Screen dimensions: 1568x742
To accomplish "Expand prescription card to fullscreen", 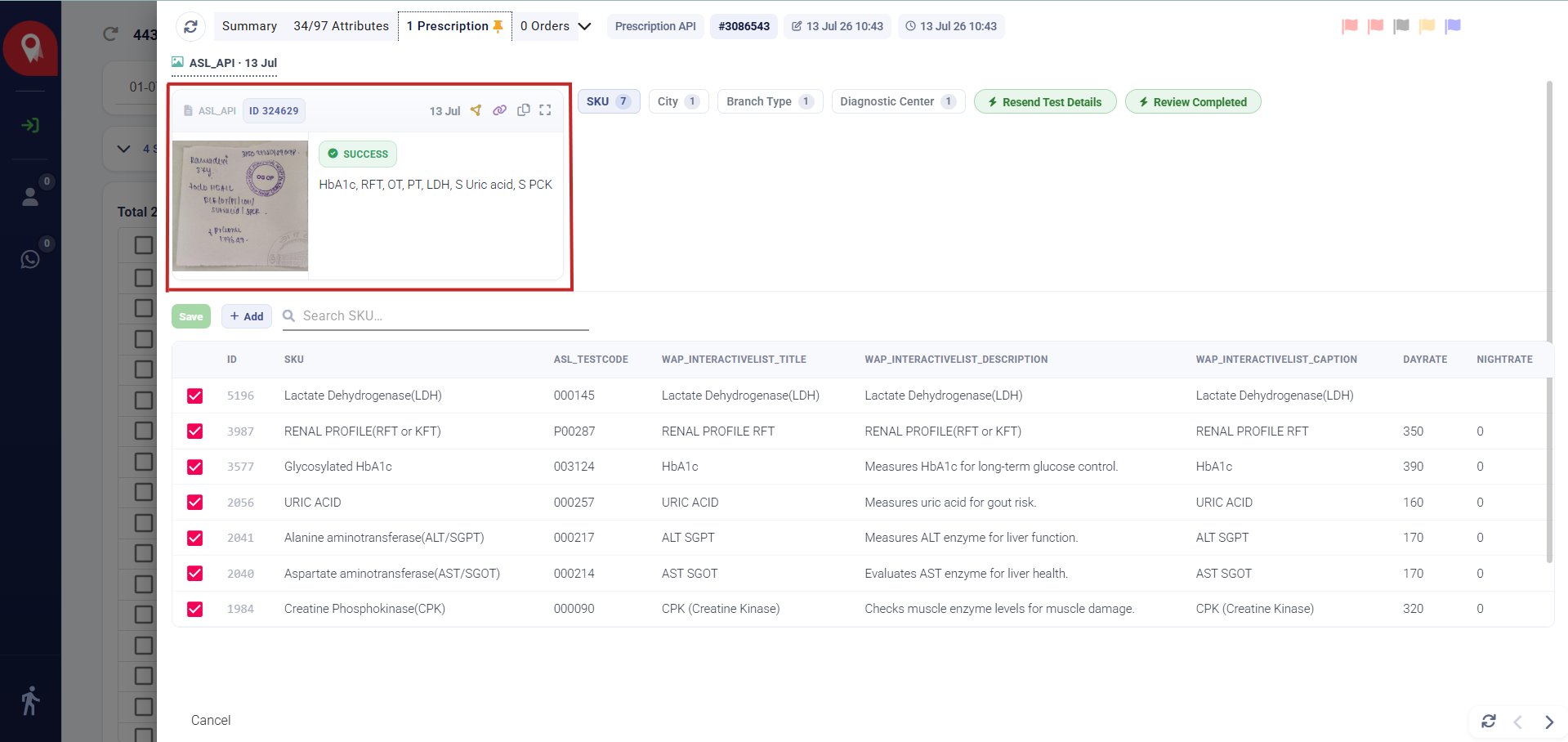I will click(545, 110).
